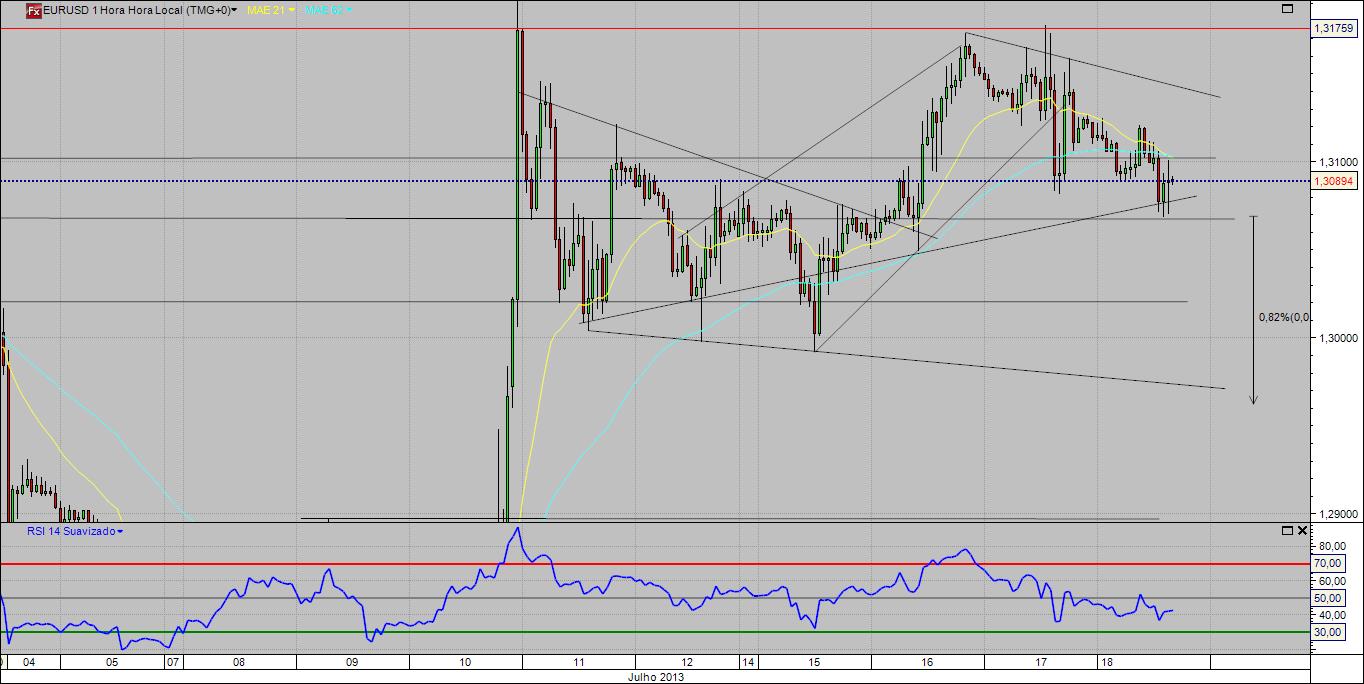
Task: Click the Julho 2013 month label
Action: click(x=656, y=676)
